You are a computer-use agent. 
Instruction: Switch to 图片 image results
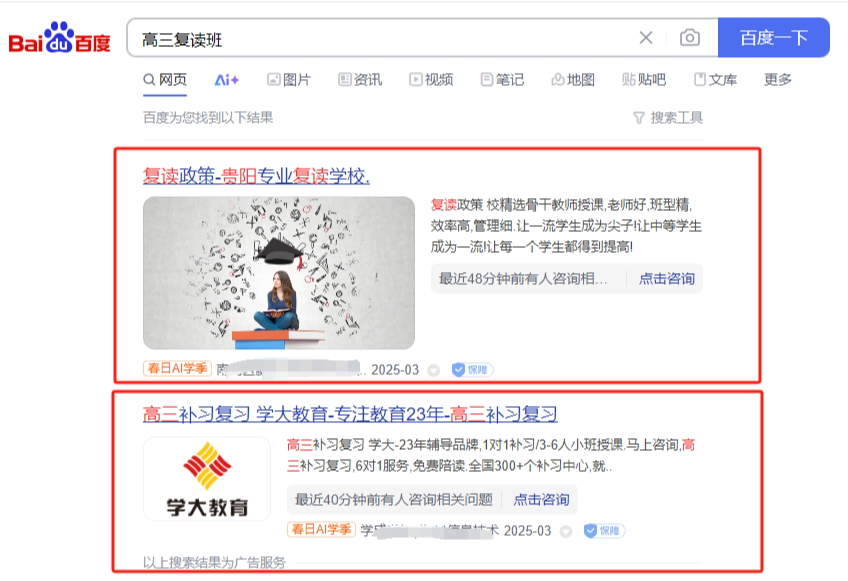tap(289, 80)
